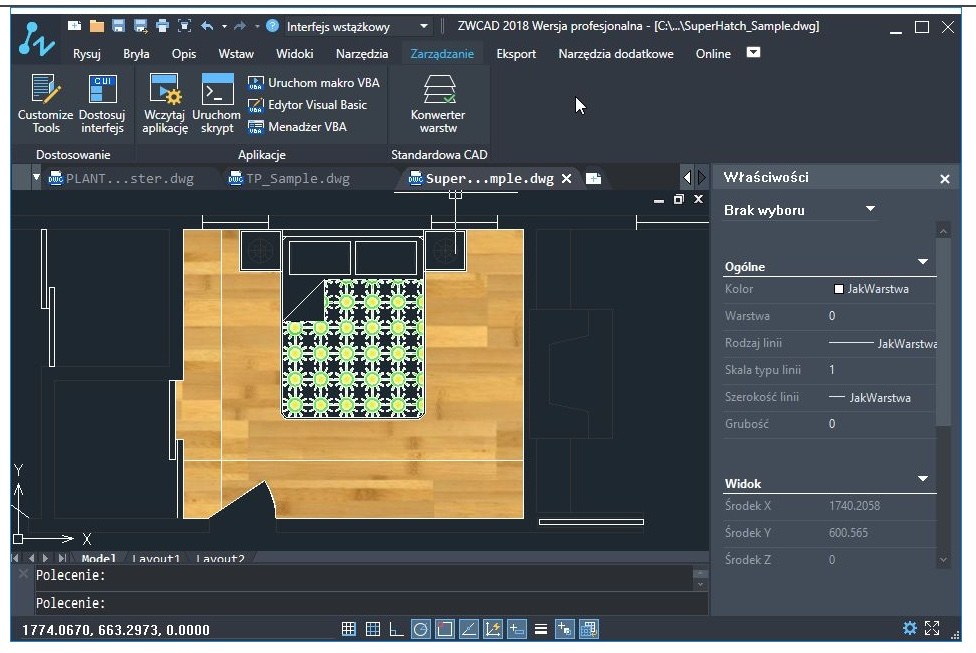Redo the last undone action
This screenshot has height=653, width=976.
click(240, 26)
